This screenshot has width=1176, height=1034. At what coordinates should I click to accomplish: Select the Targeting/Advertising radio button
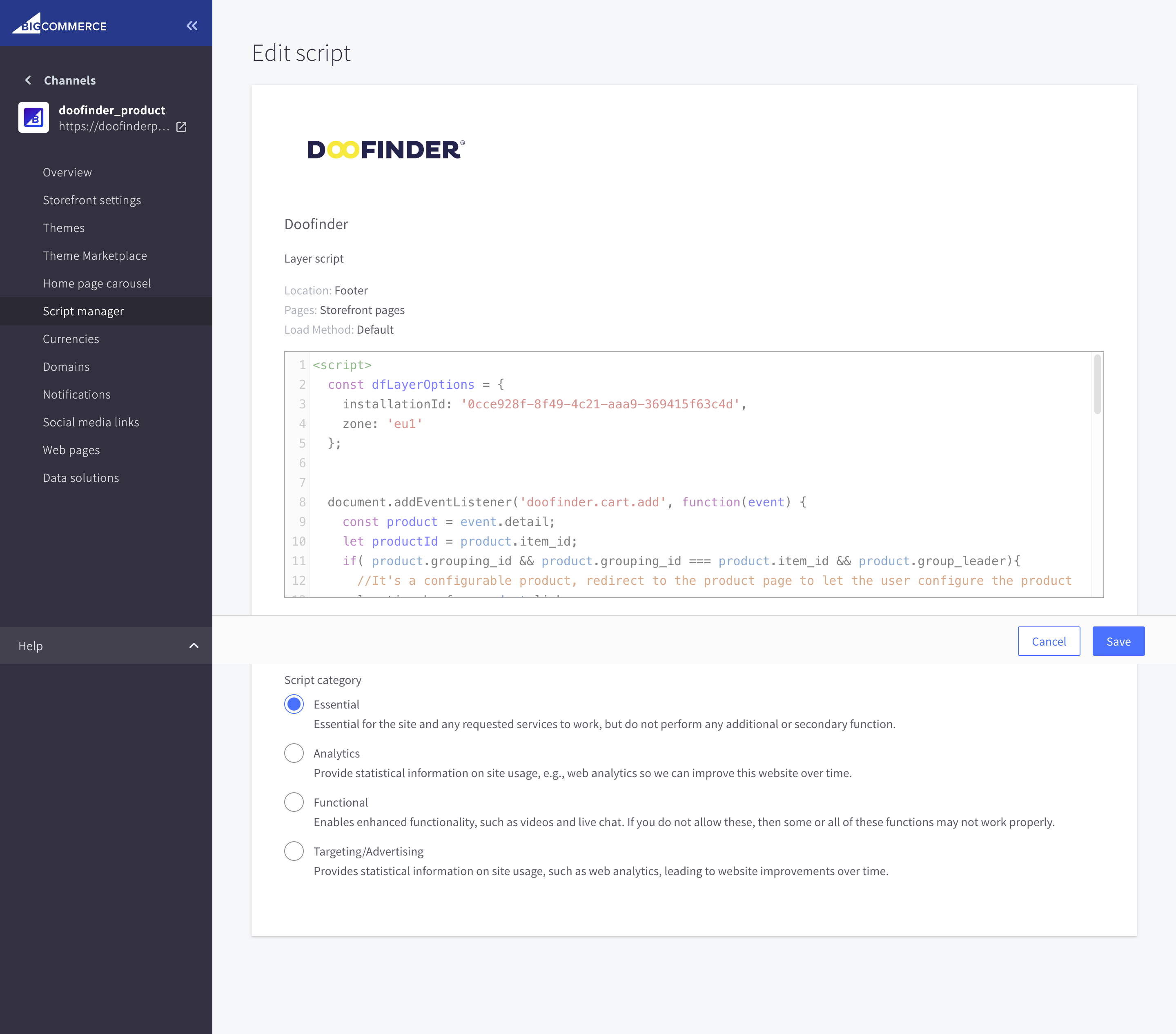[294, 851]
